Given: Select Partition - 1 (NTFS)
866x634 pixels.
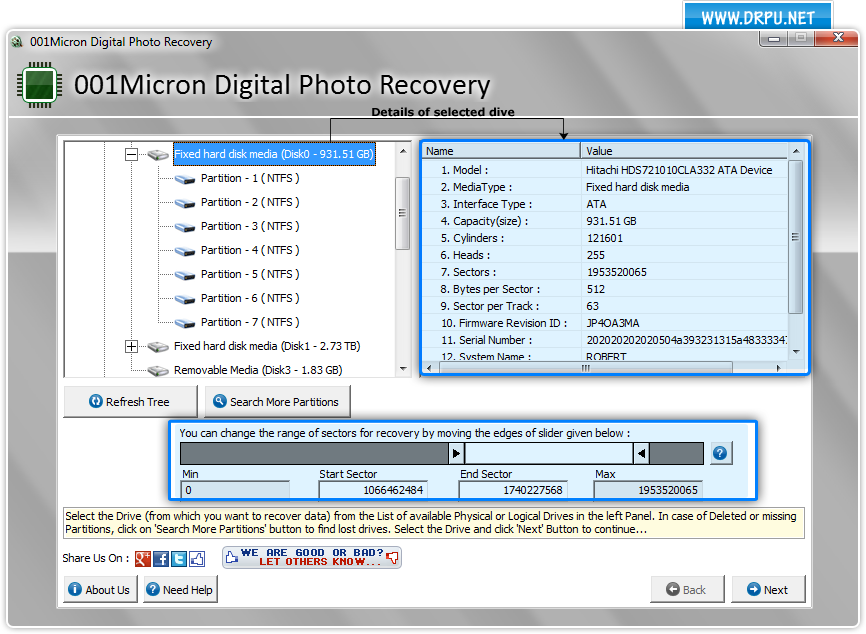Looking at the screenshot, I should [250, 178].
